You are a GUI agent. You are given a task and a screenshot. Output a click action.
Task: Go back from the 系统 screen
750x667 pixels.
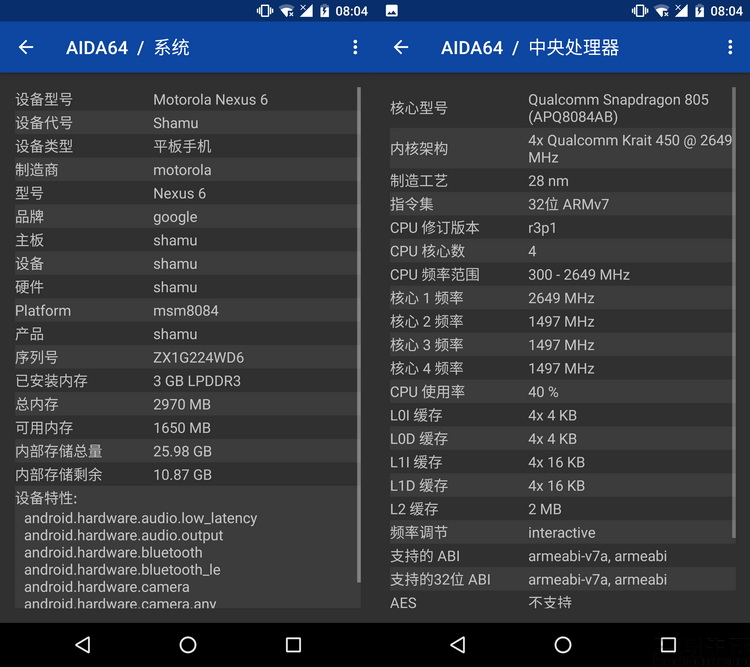tap(26, 47)
